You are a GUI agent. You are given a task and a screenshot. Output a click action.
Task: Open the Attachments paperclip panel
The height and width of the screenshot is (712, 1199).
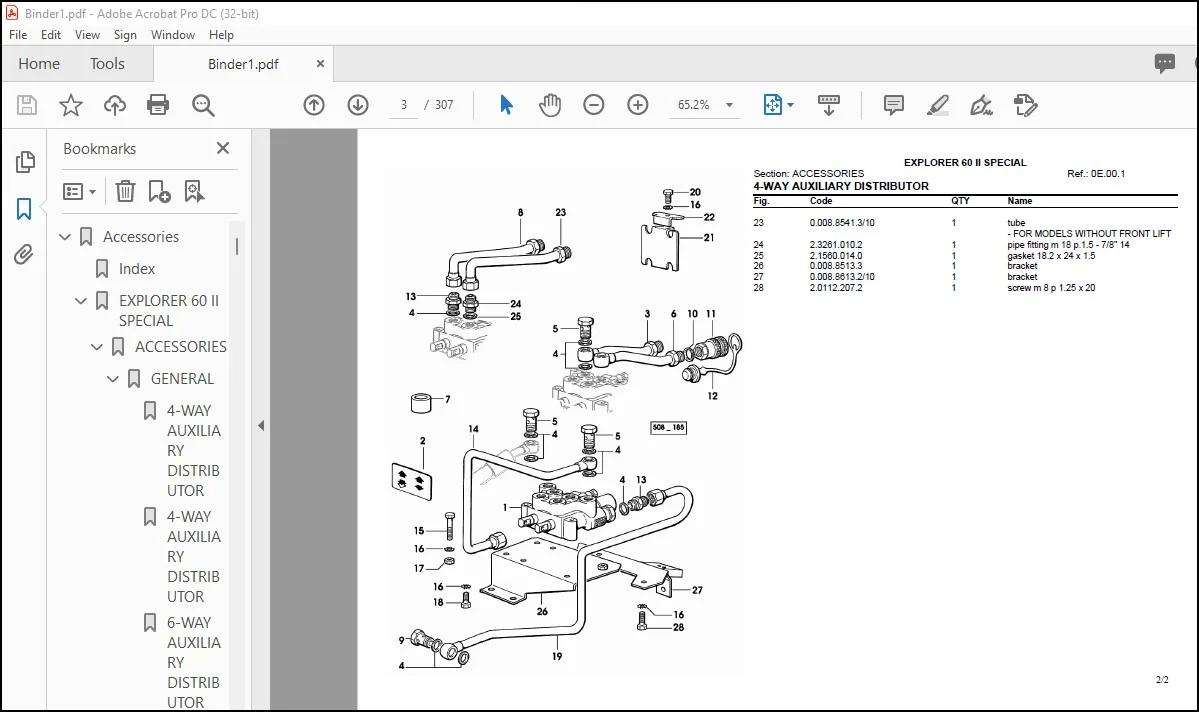(x=24, y=255)
